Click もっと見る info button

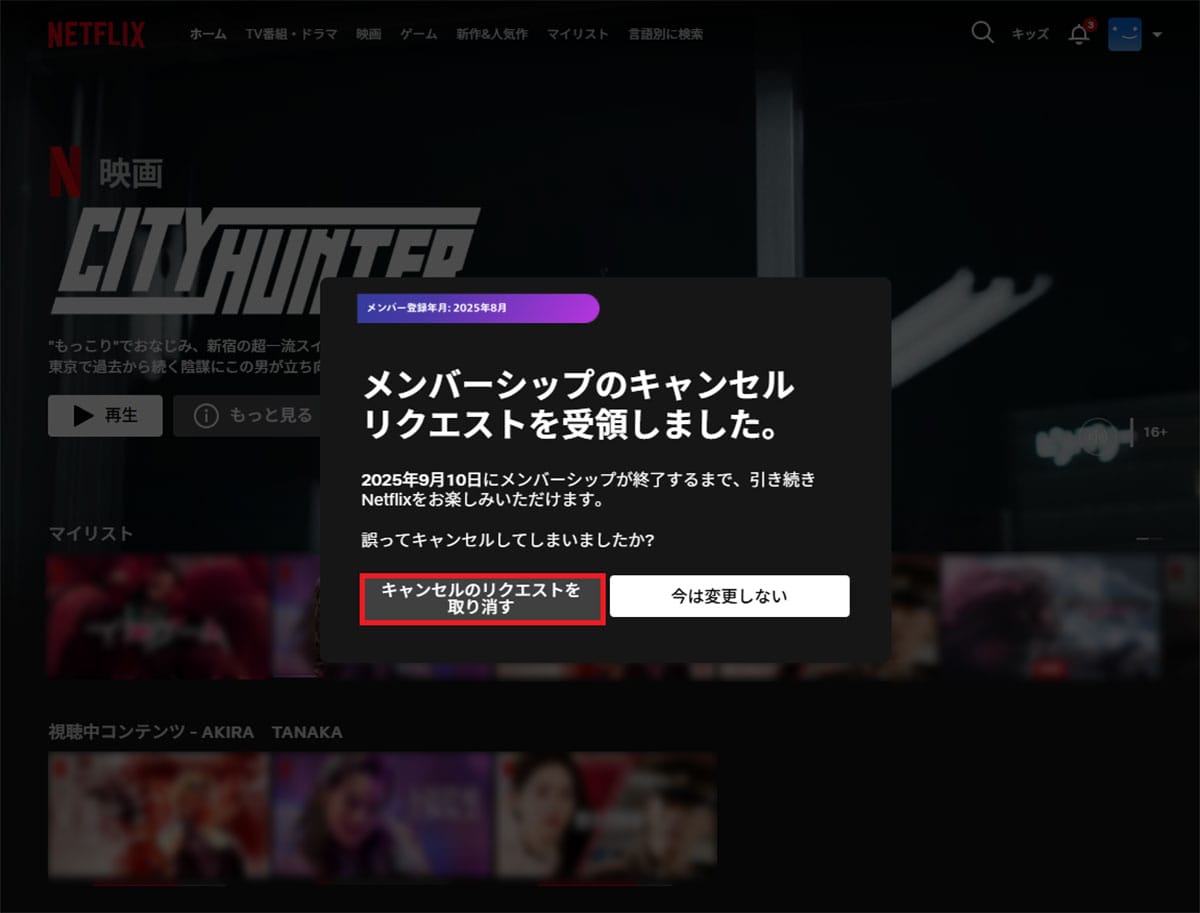tap(248, 415)
